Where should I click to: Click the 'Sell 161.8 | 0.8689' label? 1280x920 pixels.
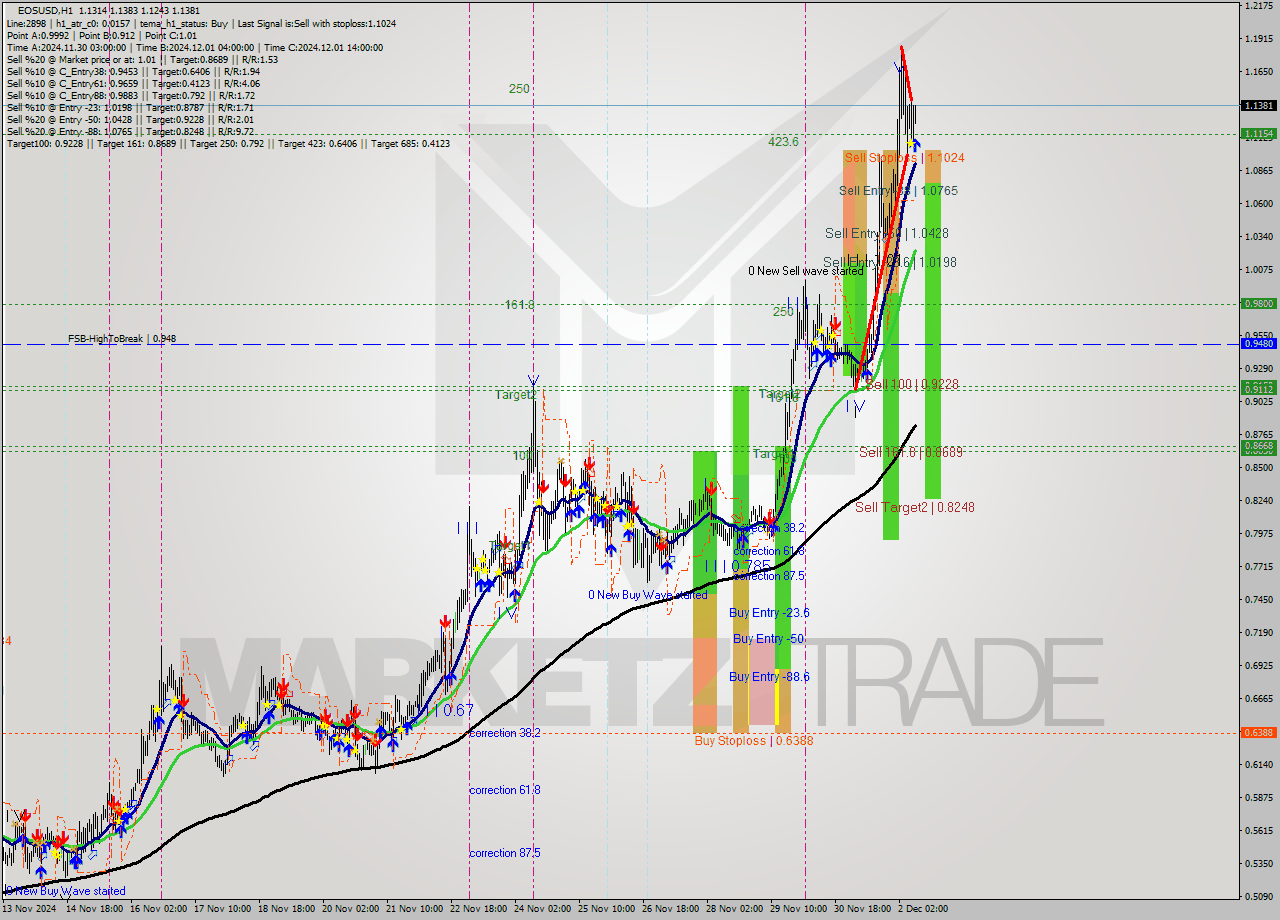click(911, 452)
